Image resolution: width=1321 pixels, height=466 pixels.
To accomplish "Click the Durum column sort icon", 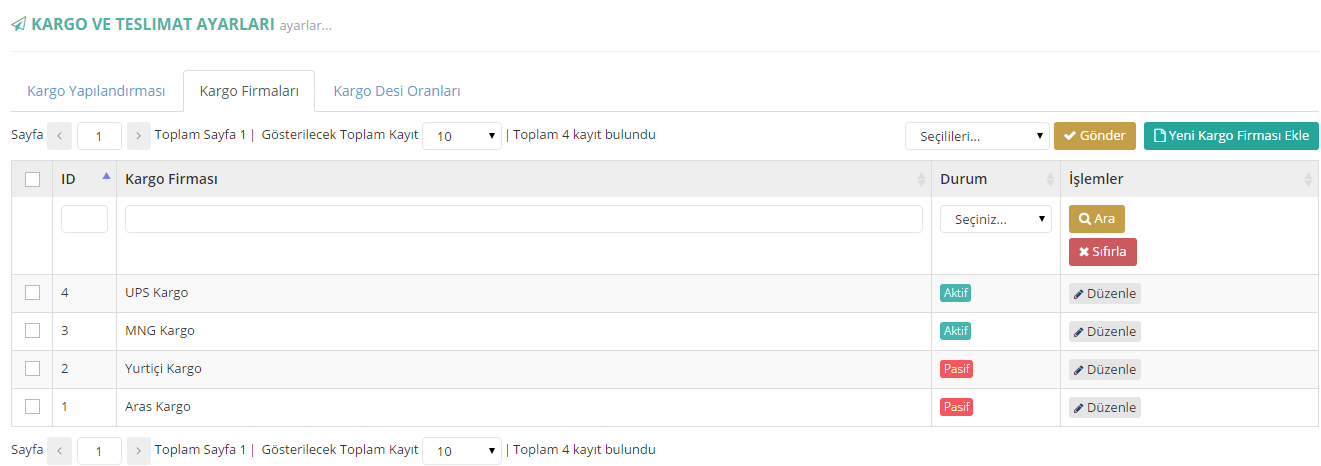I will click(1050, 179).
